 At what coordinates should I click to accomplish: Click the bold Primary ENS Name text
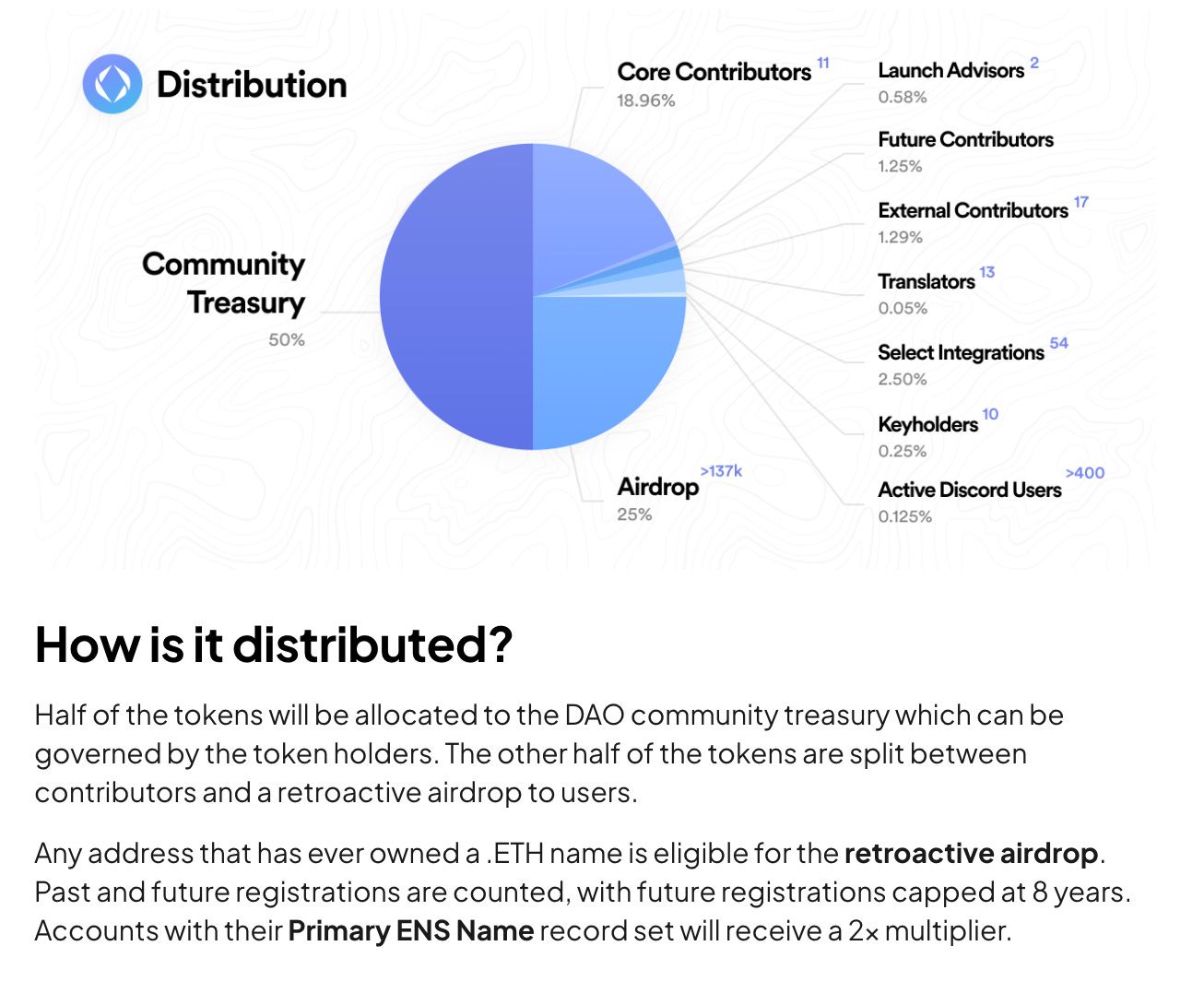pos(411,931)
